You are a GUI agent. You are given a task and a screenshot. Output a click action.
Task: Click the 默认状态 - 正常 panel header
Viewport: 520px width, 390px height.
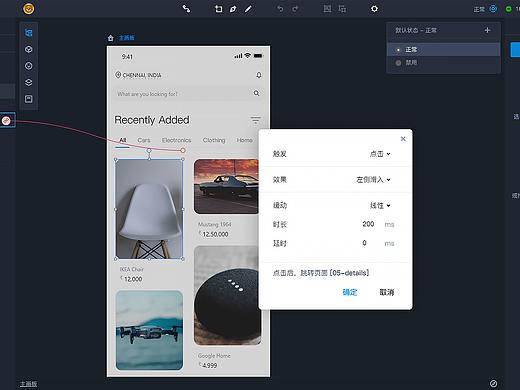tap(416, 30)
